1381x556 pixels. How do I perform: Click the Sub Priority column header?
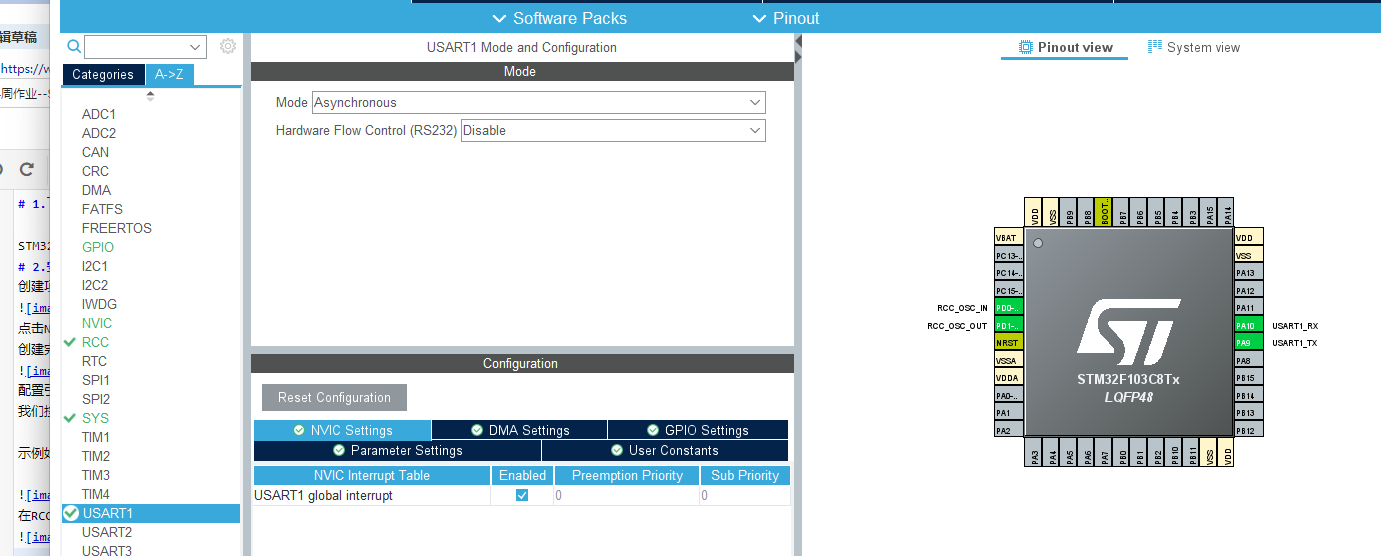coord(744,475)
